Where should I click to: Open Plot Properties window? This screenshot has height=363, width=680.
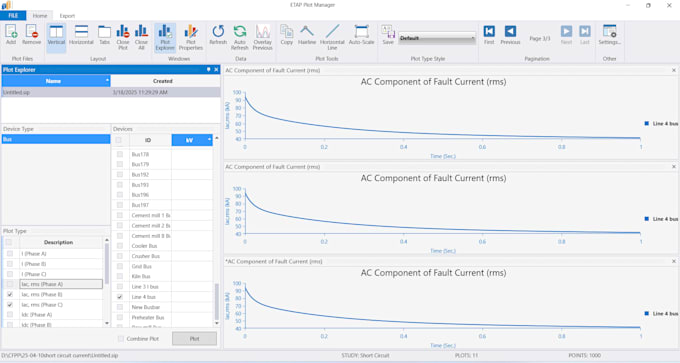(191, 37)
